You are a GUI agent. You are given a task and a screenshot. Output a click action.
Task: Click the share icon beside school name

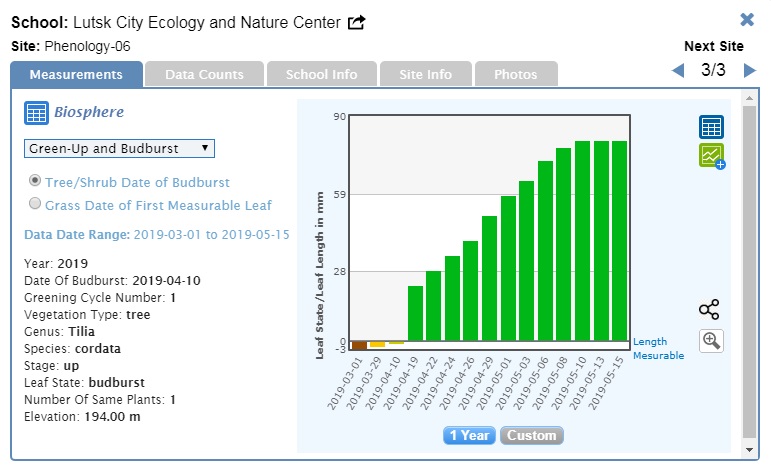point(356,22)
